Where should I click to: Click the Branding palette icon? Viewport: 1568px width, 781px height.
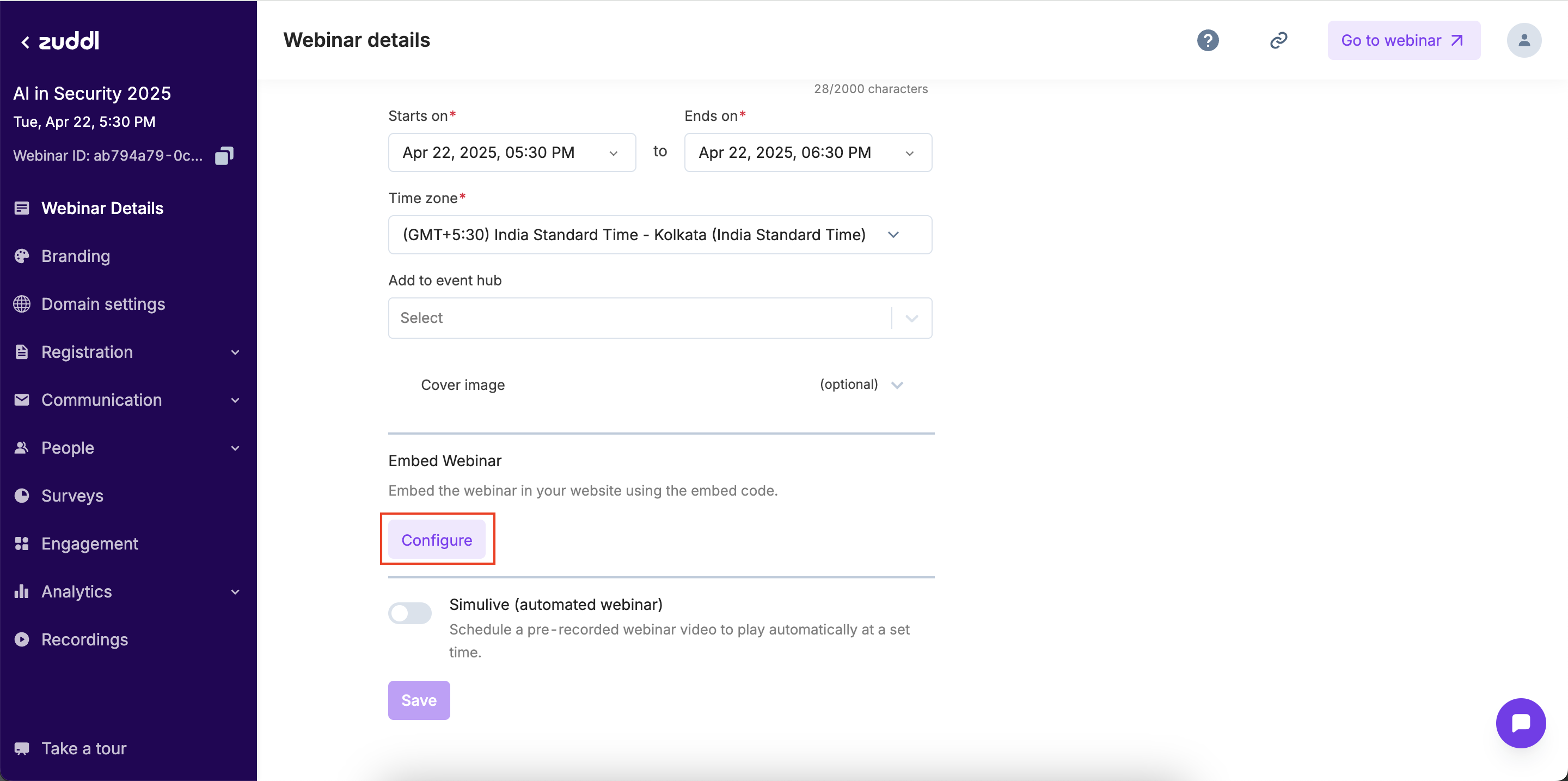pyautogui.click(x=22, y=257)
